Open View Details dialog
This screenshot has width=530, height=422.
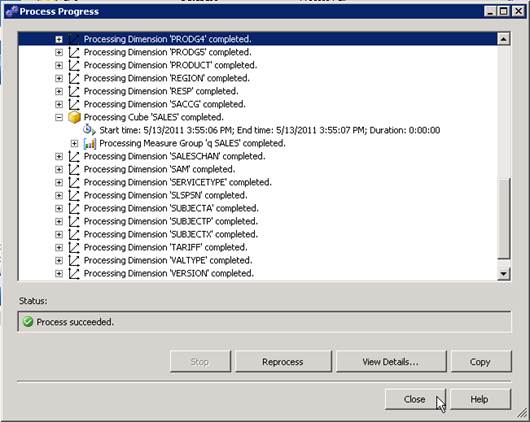(391, 362)
